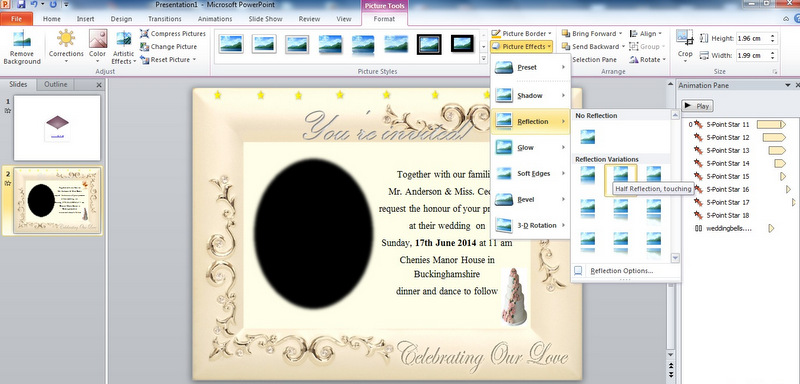Open Picture Border dropdown
Viewport: 800px width, 384px height.
pyautogui.click(x=521, y=34)
